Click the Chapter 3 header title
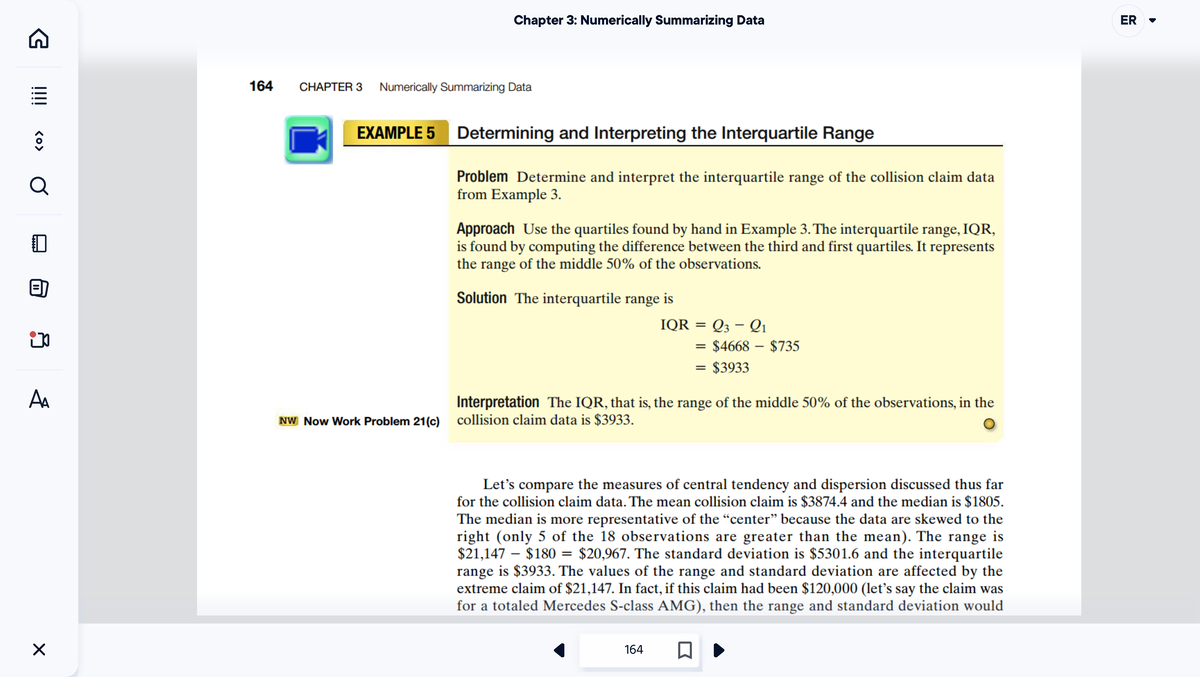Image resolution: width=1200 pixels, height=677 pixels. (x=639, y=19)
